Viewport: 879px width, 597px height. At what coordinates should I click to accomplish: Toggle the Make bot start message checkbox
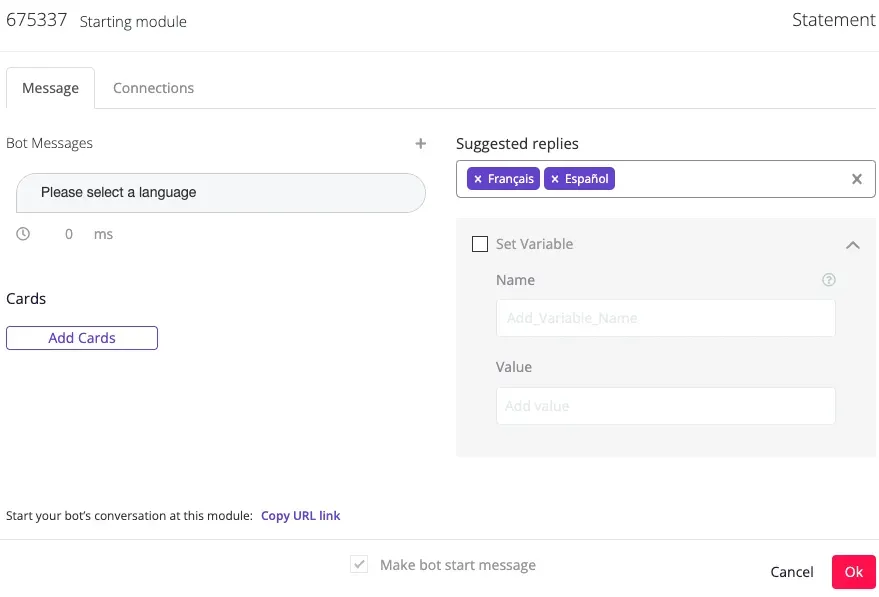coord(358,564)
